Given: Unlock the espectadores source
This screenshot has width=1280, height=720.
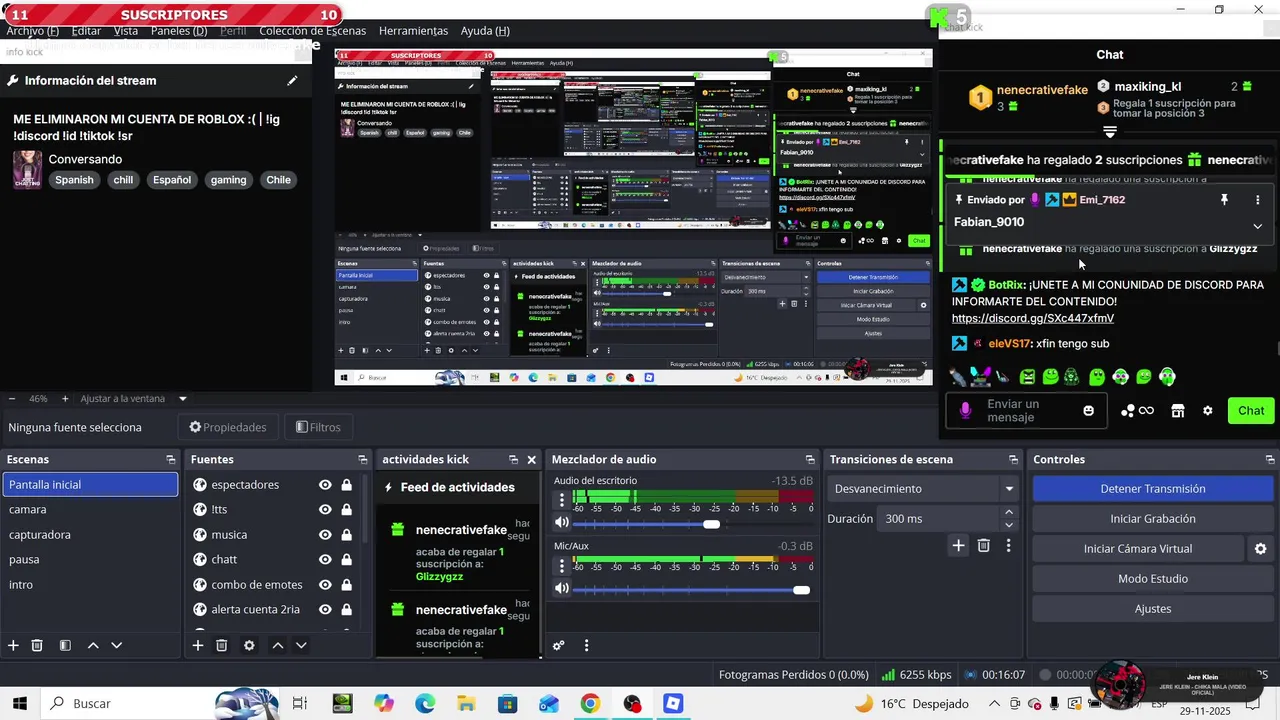Looking at the screenshot, I should 346,485.
